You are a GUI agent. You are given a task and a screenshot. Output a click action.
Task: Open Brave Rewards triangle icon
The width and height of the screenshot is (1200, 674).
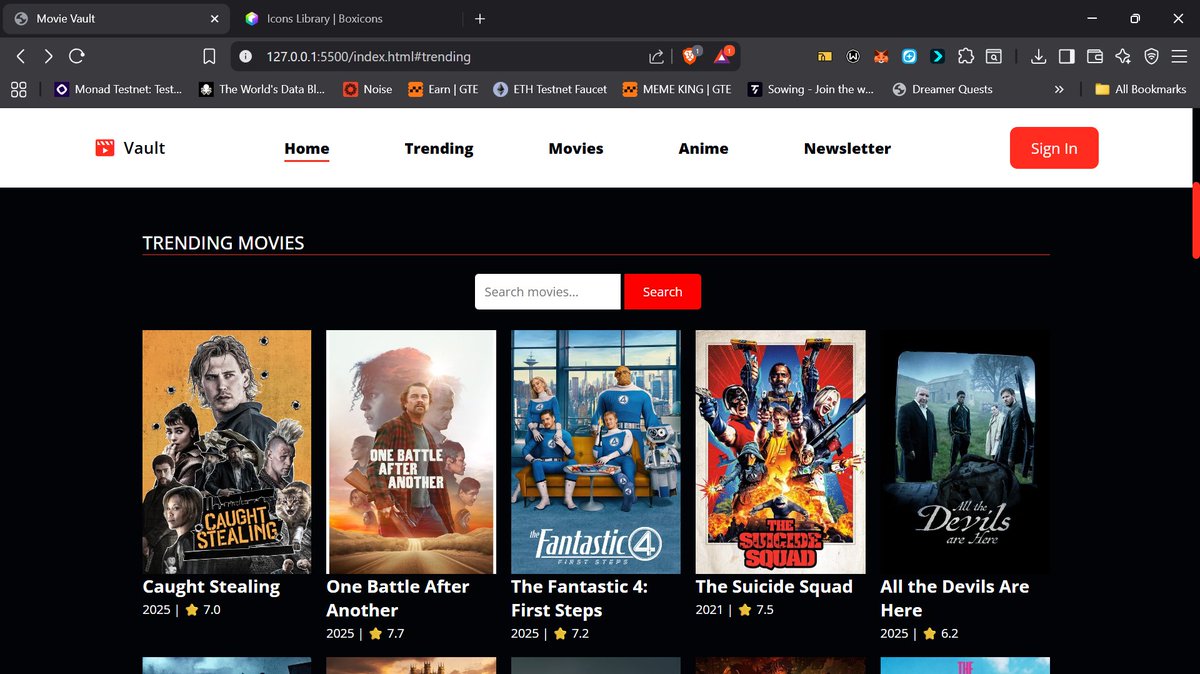coord(723,56)
